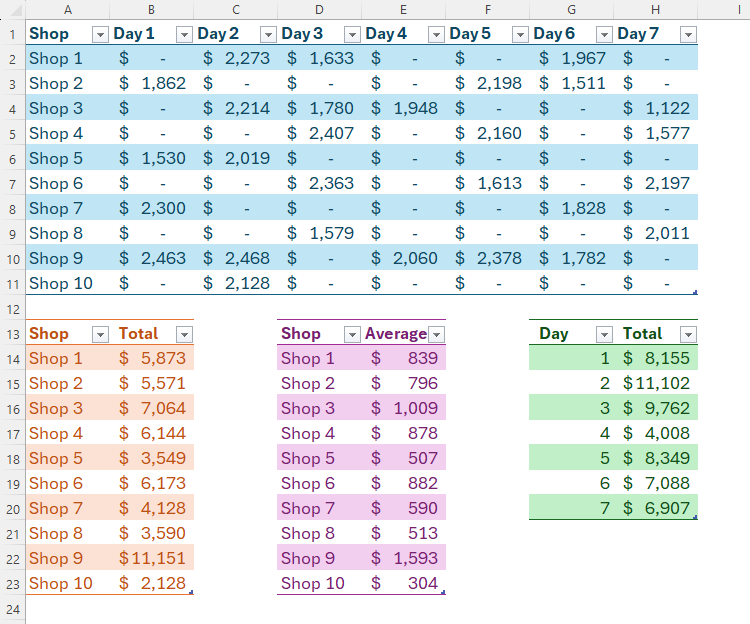Image resolution: width=750 pixels, height=624 pixels.
Task: Click the 2,407 cell for Shop 4
Action: [319, 133]
